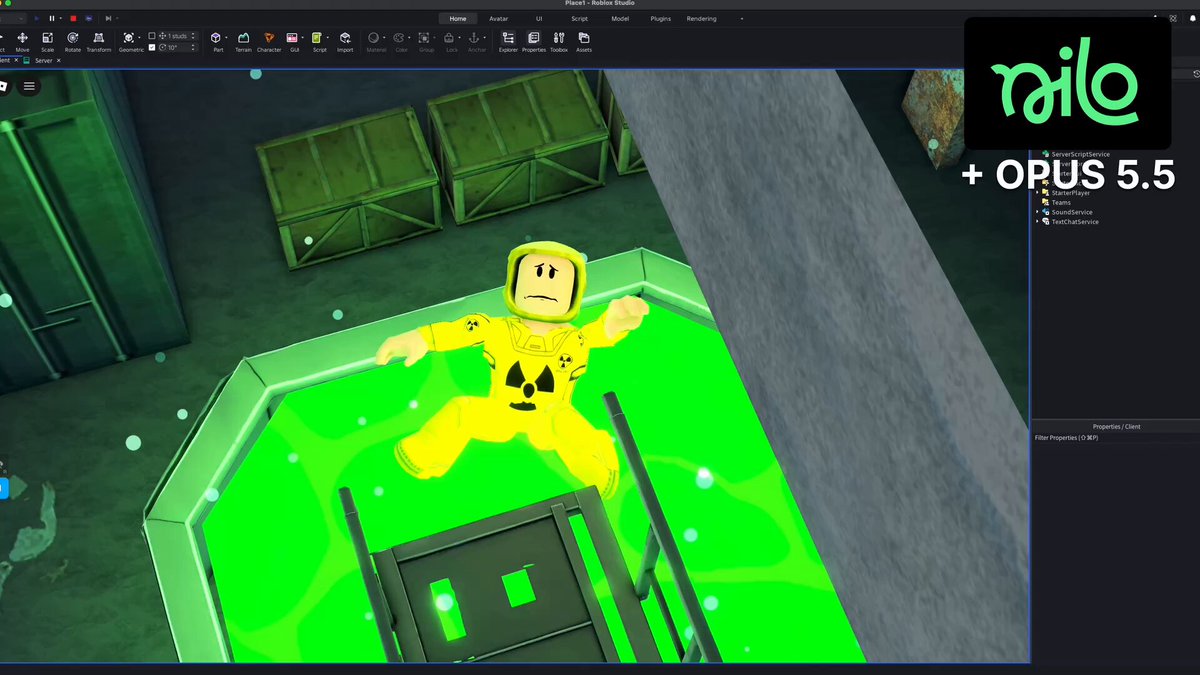
Task: Switch to the Rendering ribbon tab
Action: [x=702, y=18]
